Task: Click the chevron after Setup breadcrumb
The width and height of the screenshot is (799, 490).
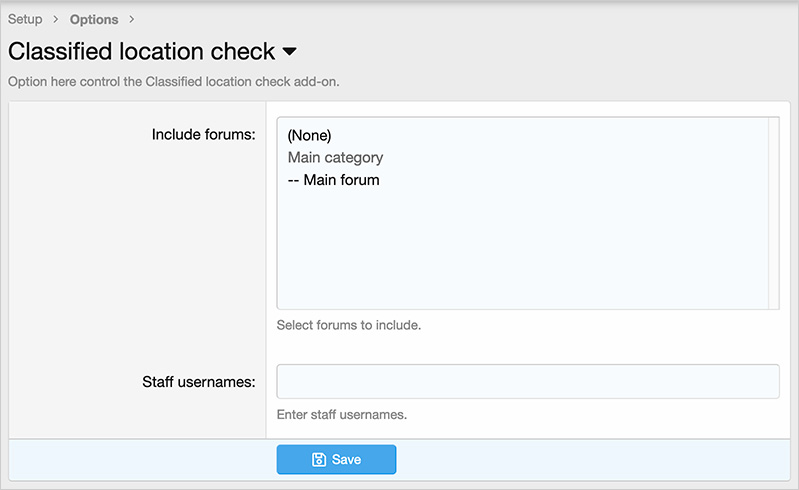Action: [x=56, y=19]
